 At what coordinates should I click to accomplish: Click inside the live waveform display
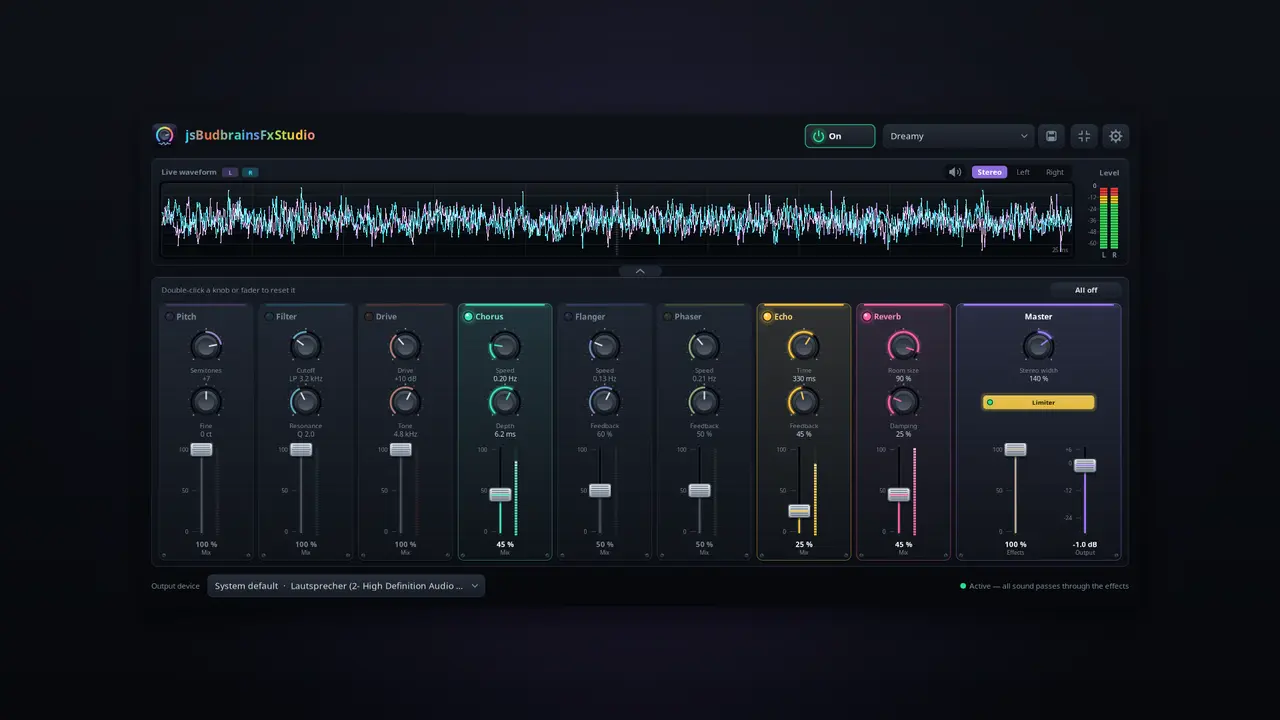(617, 219)
